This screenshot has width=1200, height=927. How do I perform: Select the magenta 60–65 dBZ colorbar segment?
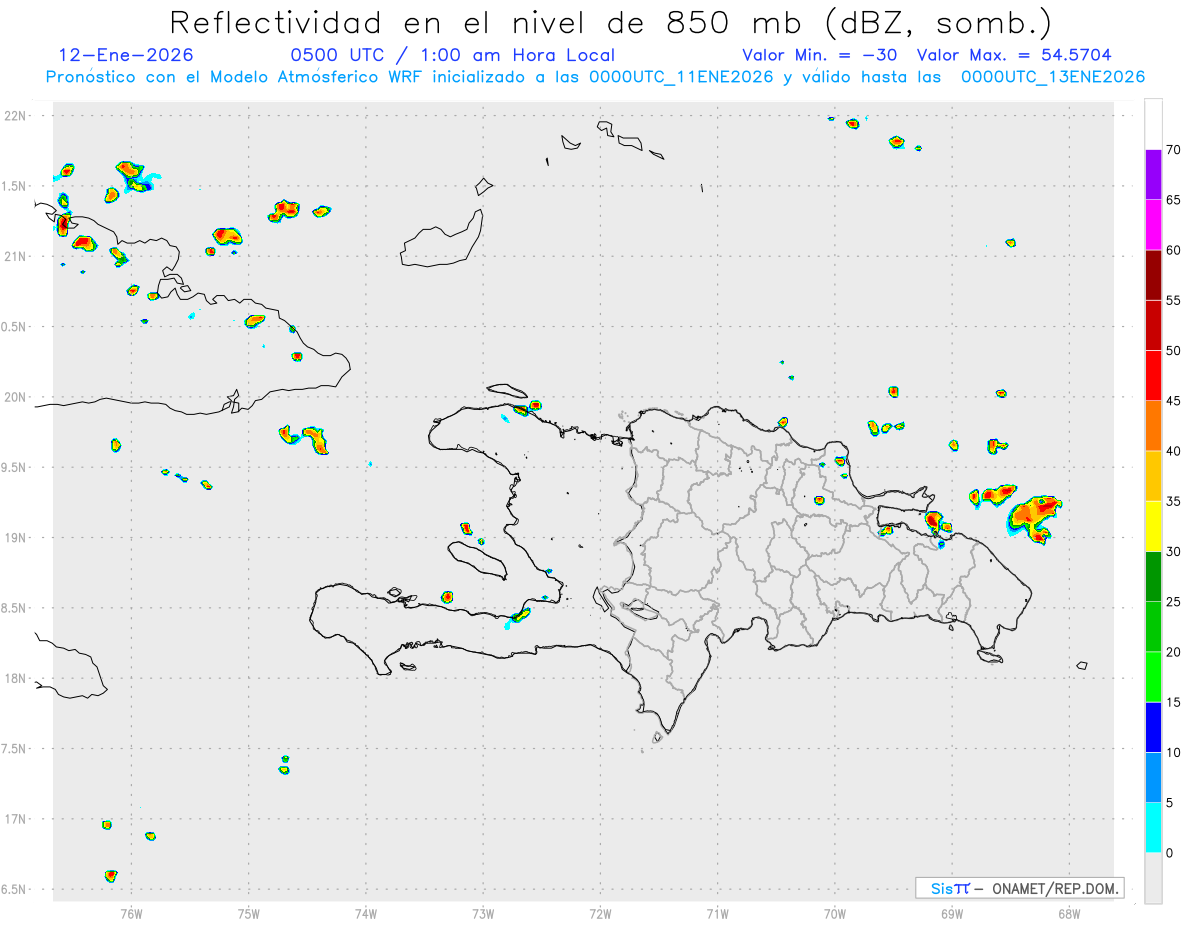click(x=1153, y=224)
